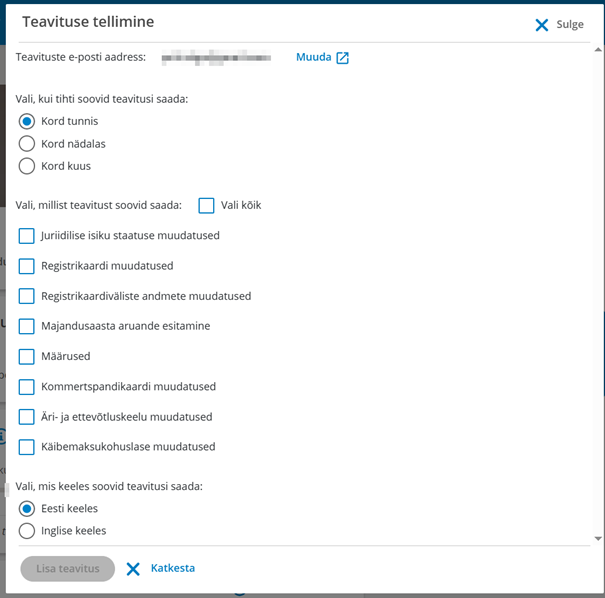
Task: Click the X icon next to Sulge
Action: (542, 25)
